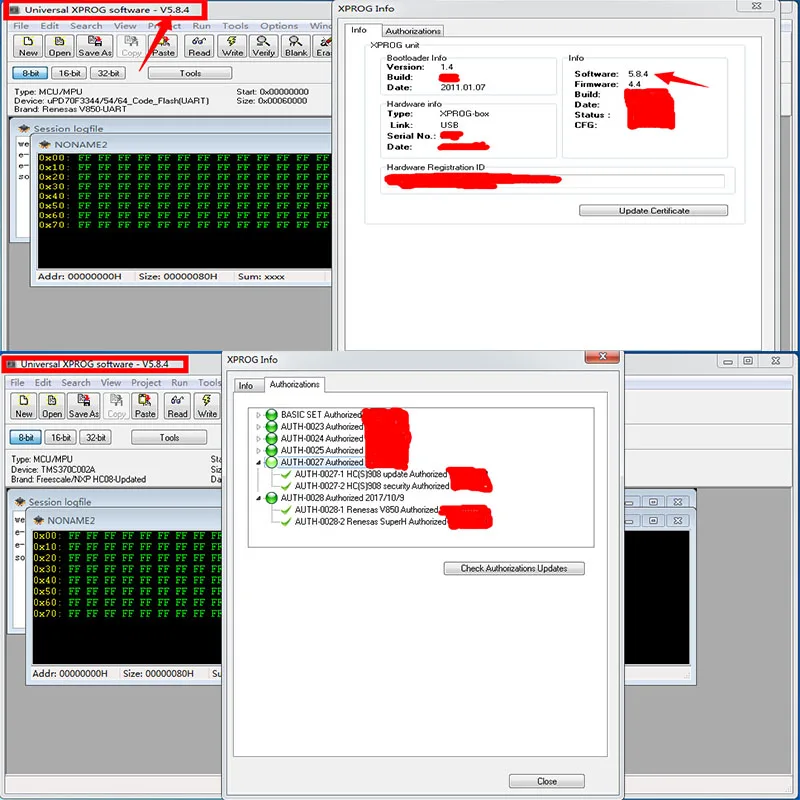This screenshot has height=800, width=800.
Task: Select AUTH-0027-2 HC(S)908 security row
Action: click(372, 486)
